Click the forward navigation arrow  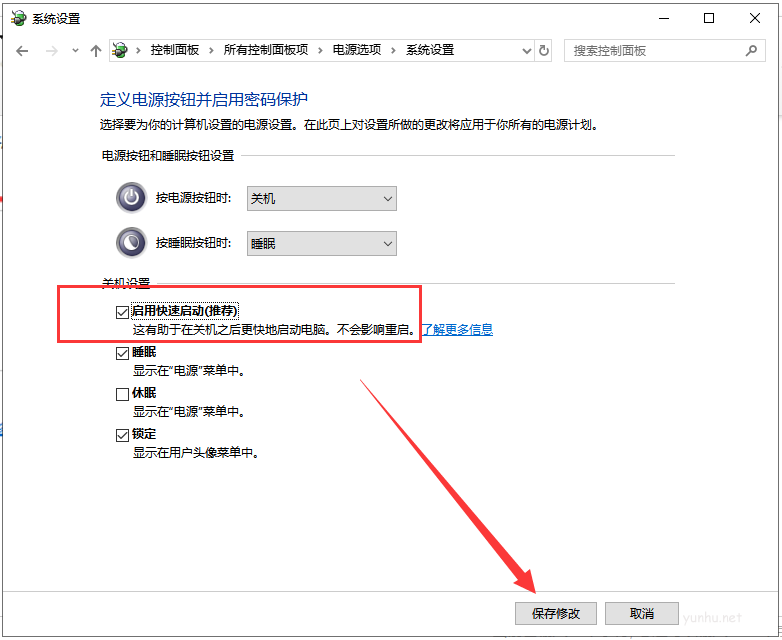click(x=51, y=51)
